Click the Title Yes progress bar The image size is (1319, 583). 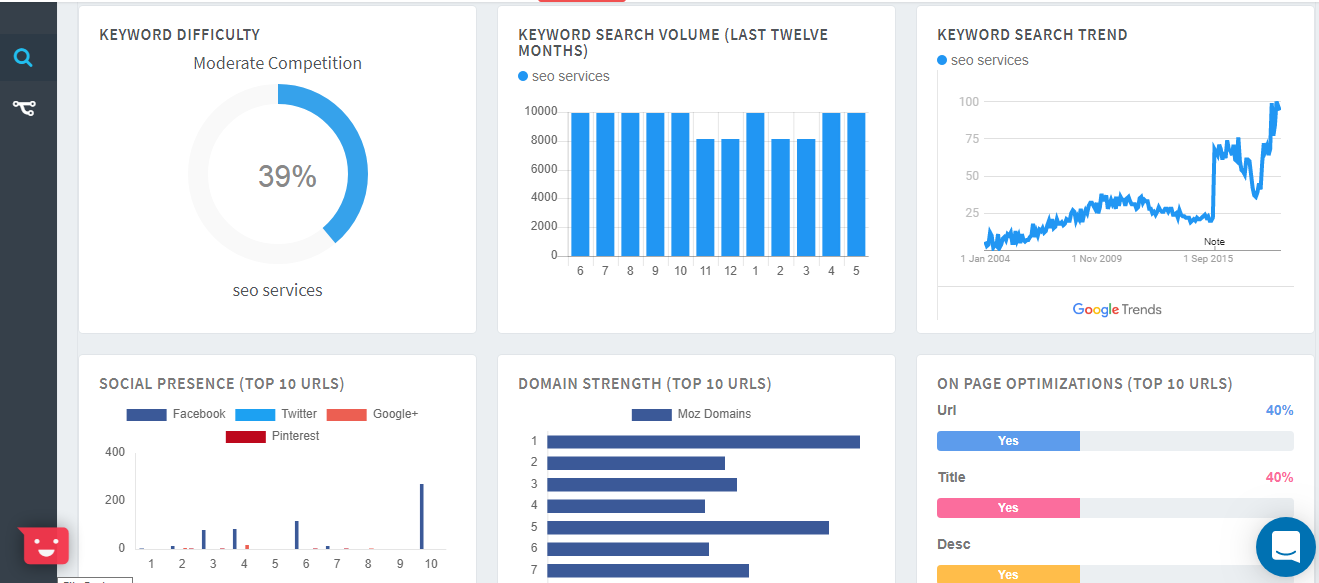tap(1115, 508)
